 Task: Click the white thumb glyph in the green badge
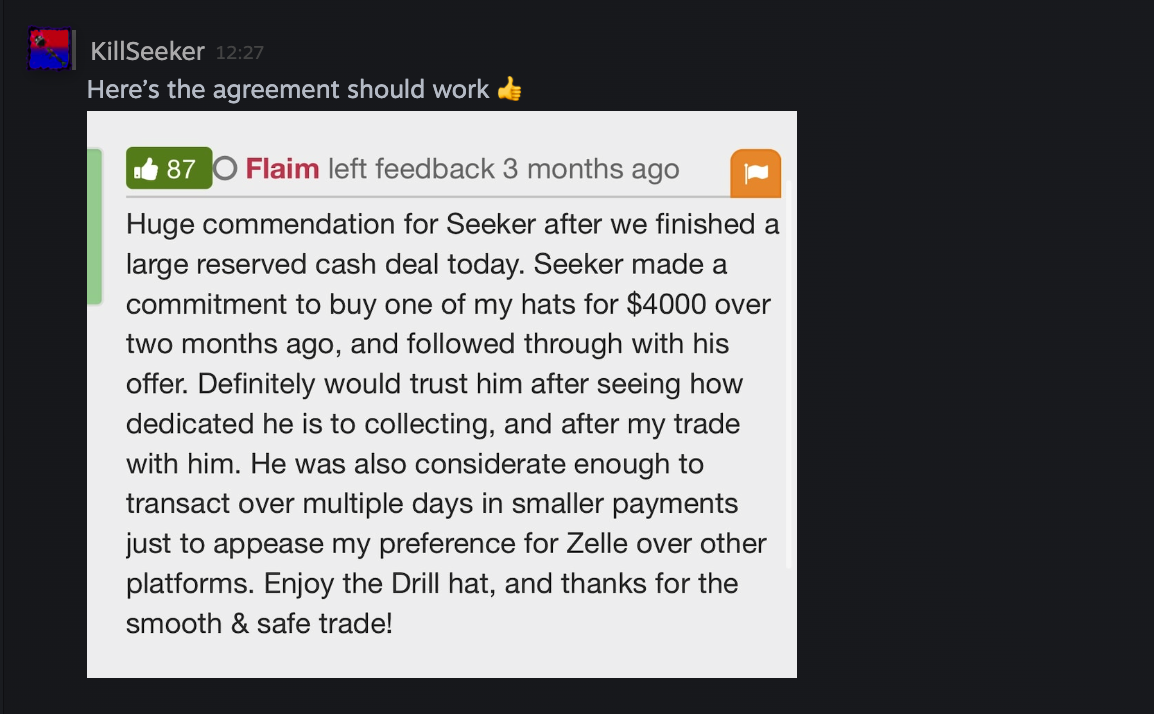pos(146,169)
